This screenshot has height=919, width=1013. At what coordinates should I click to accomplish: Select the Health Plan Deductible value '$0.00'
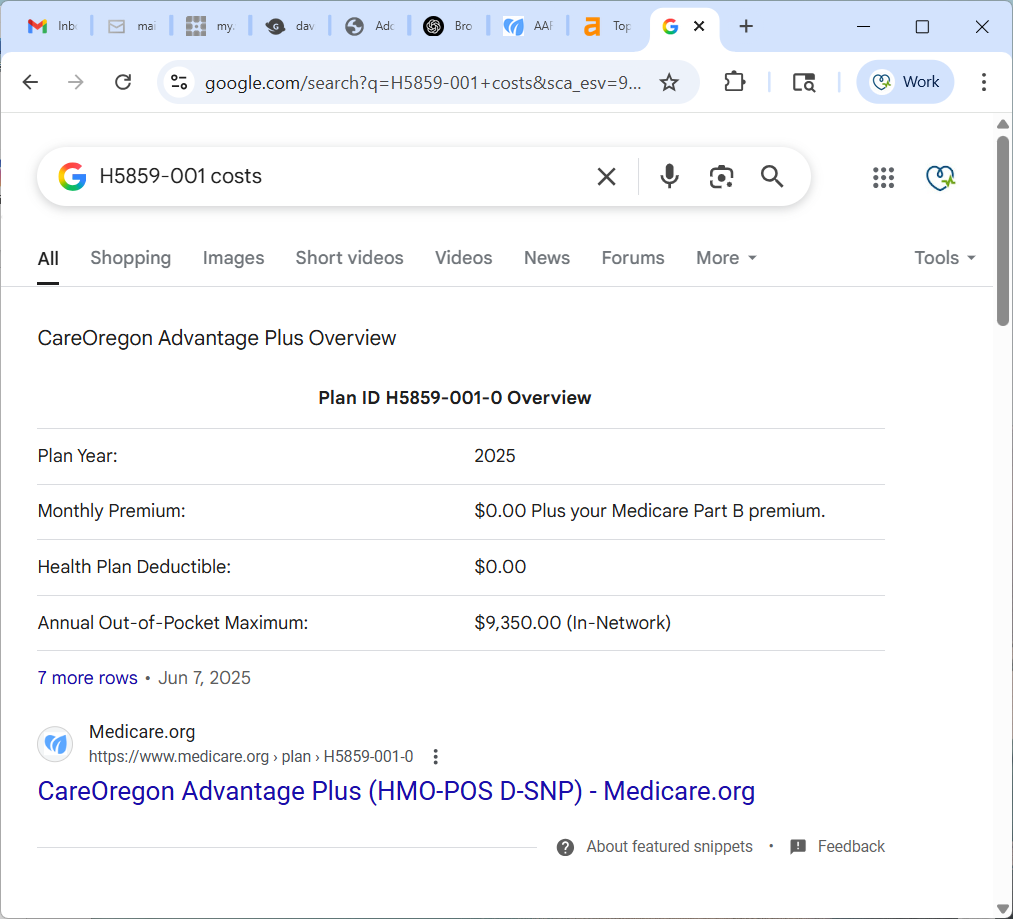pyautogui.click(x=500, y=567)
